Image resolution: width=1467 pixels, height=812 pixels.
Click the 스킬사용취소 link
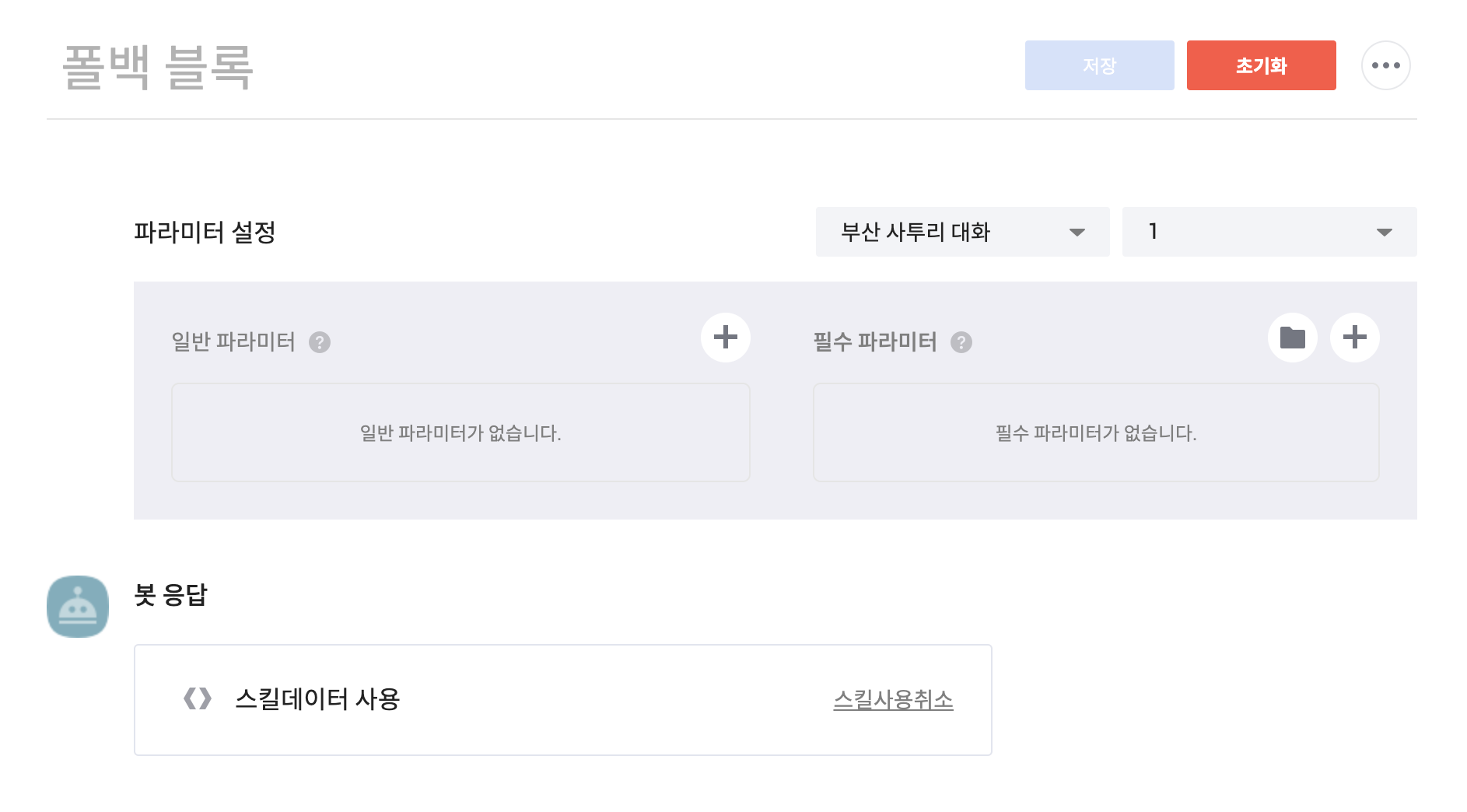(893, 700)
